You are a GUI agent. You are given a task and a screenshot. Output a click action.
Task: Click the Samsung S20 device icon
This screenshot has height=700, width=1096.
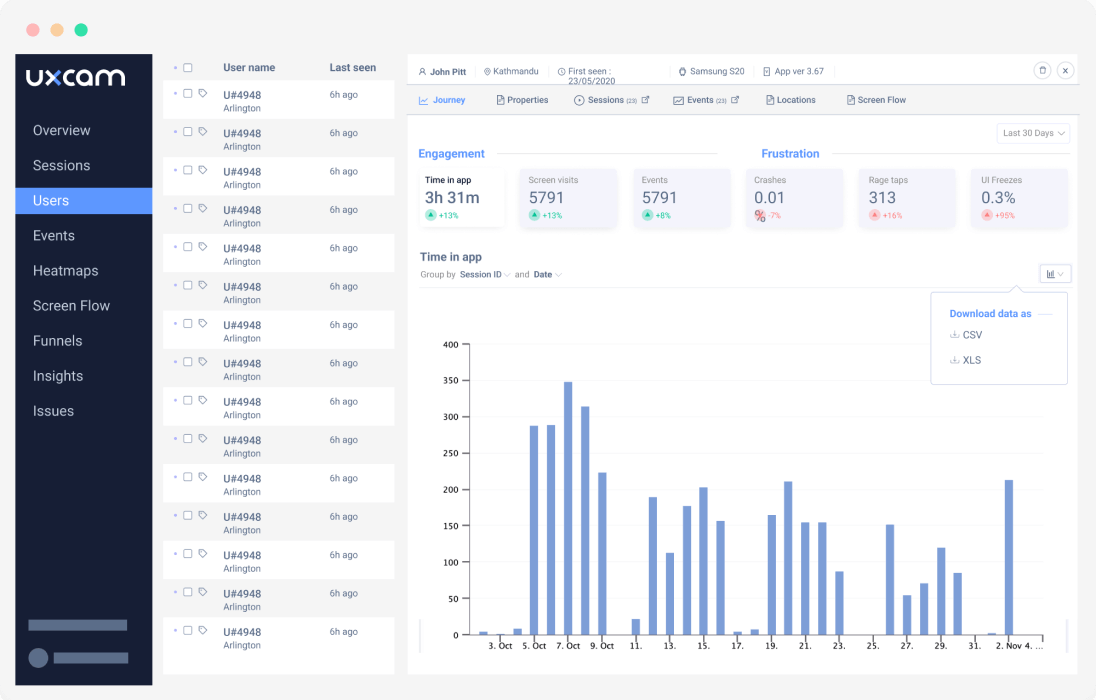pyautogui.click(x=682, y=71)
